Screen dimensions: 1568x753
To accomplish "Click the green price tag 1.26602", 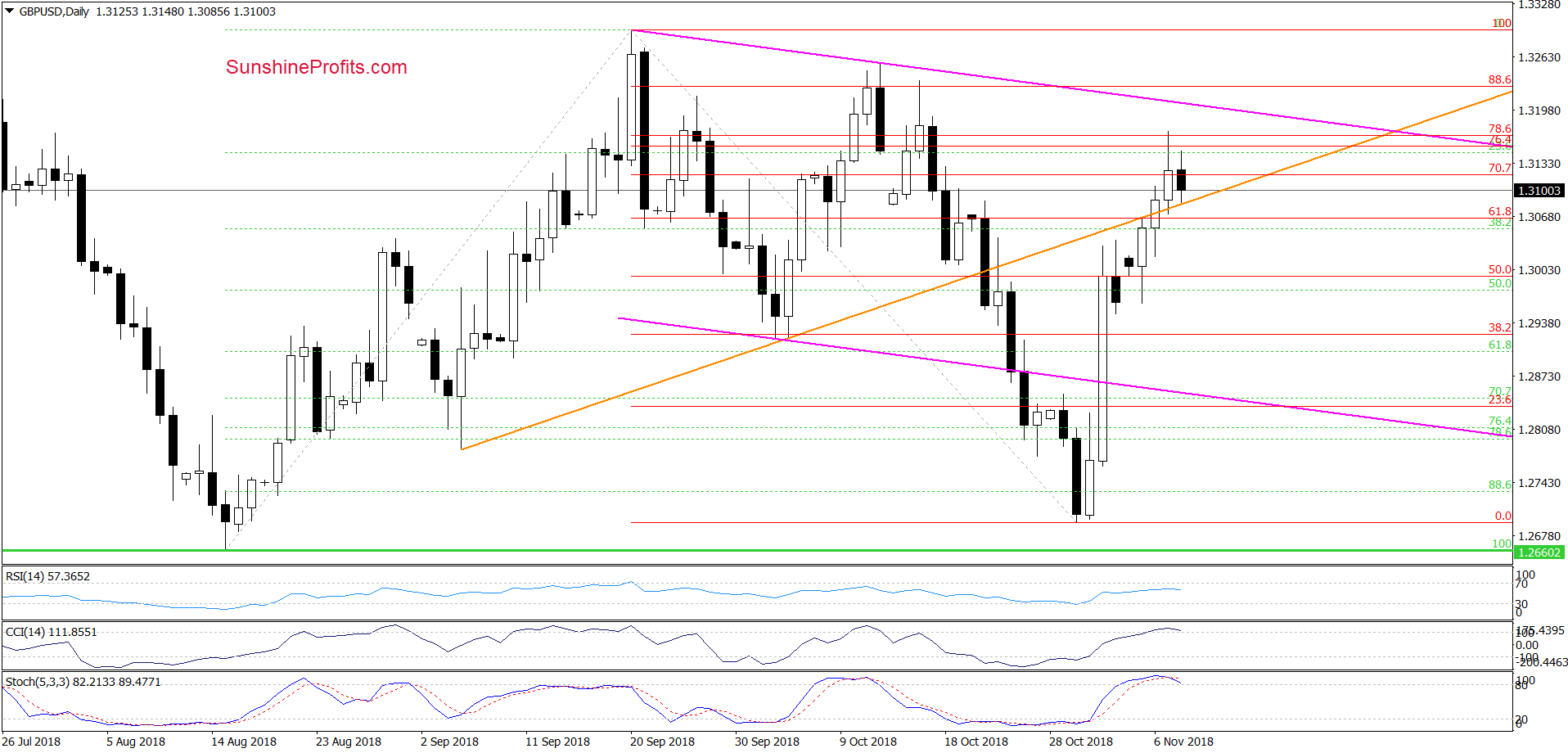I will 1539,552.
